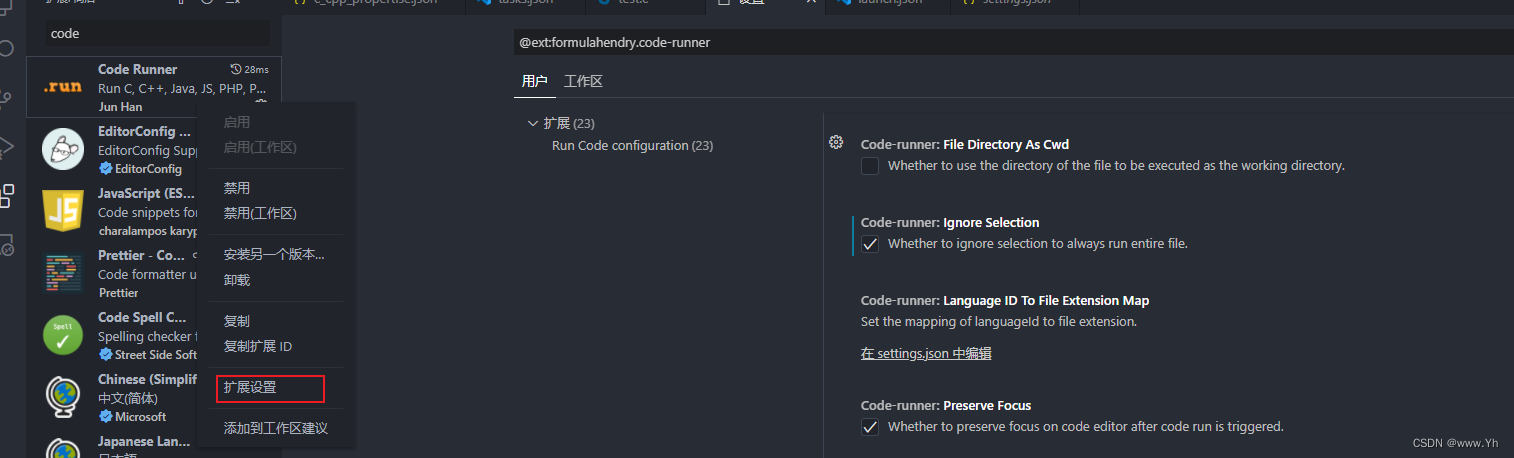Choose 启用(工作区) in the context menu
Screen dimensions: 1514x458
pos(260,147)
